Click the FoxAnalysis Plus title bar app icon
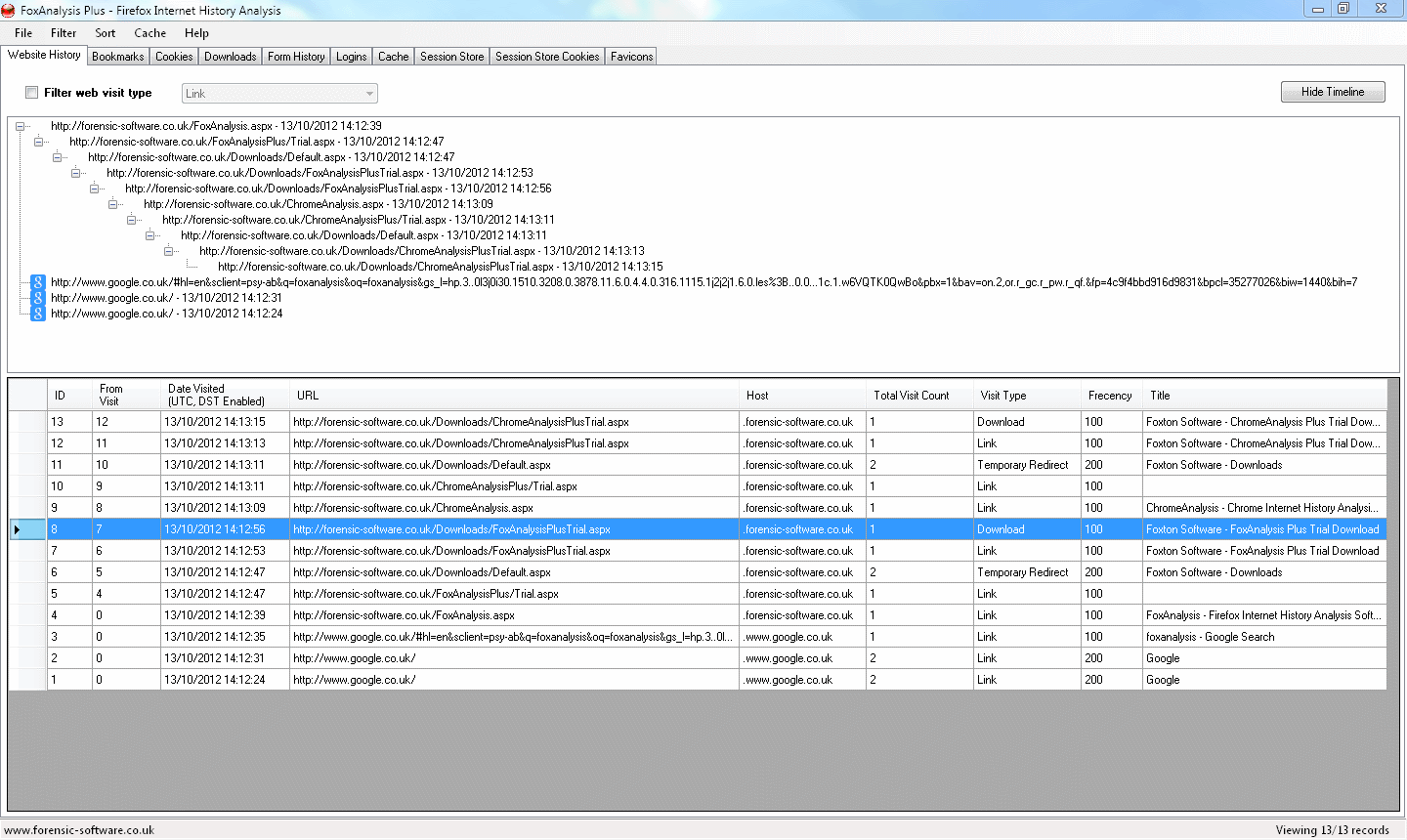 [x=9, y=10]
